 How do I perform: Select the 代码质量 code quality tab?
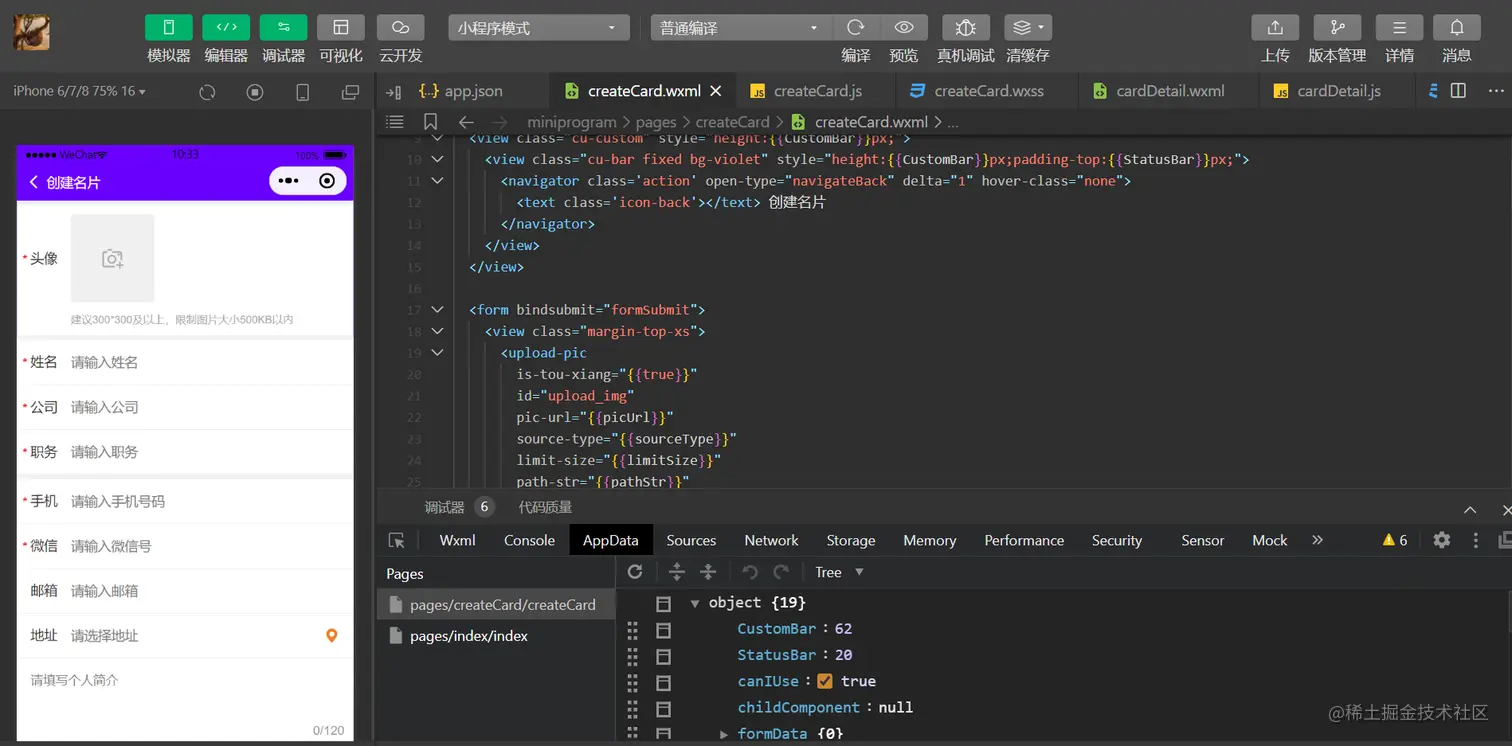tap(545, 507)
